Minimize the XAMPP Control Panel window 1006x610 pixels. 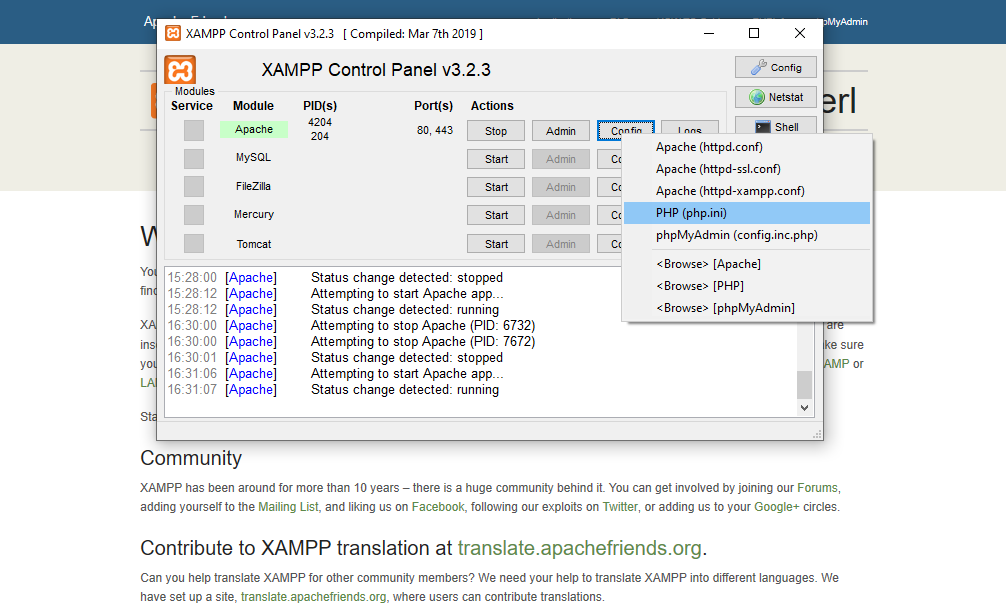pos(709,33)
